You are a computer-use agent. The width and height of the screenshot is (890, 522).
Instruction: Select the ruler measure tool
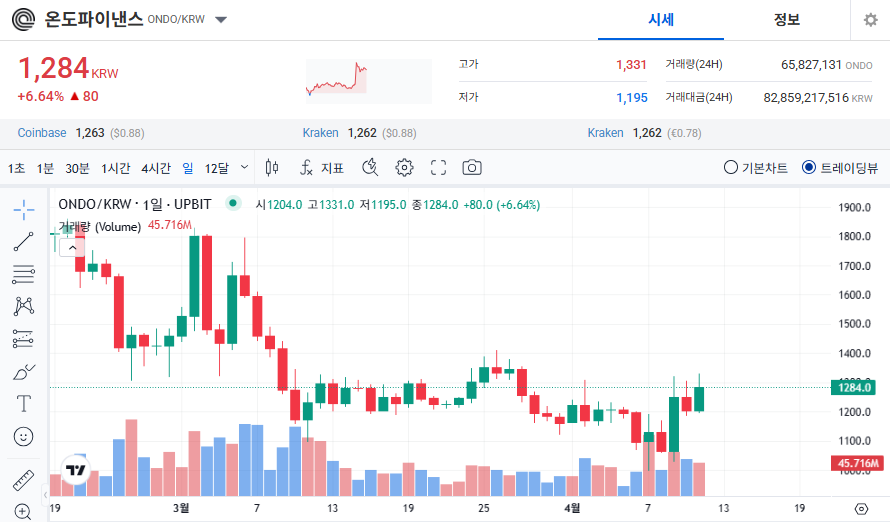[x=23, y=480]
